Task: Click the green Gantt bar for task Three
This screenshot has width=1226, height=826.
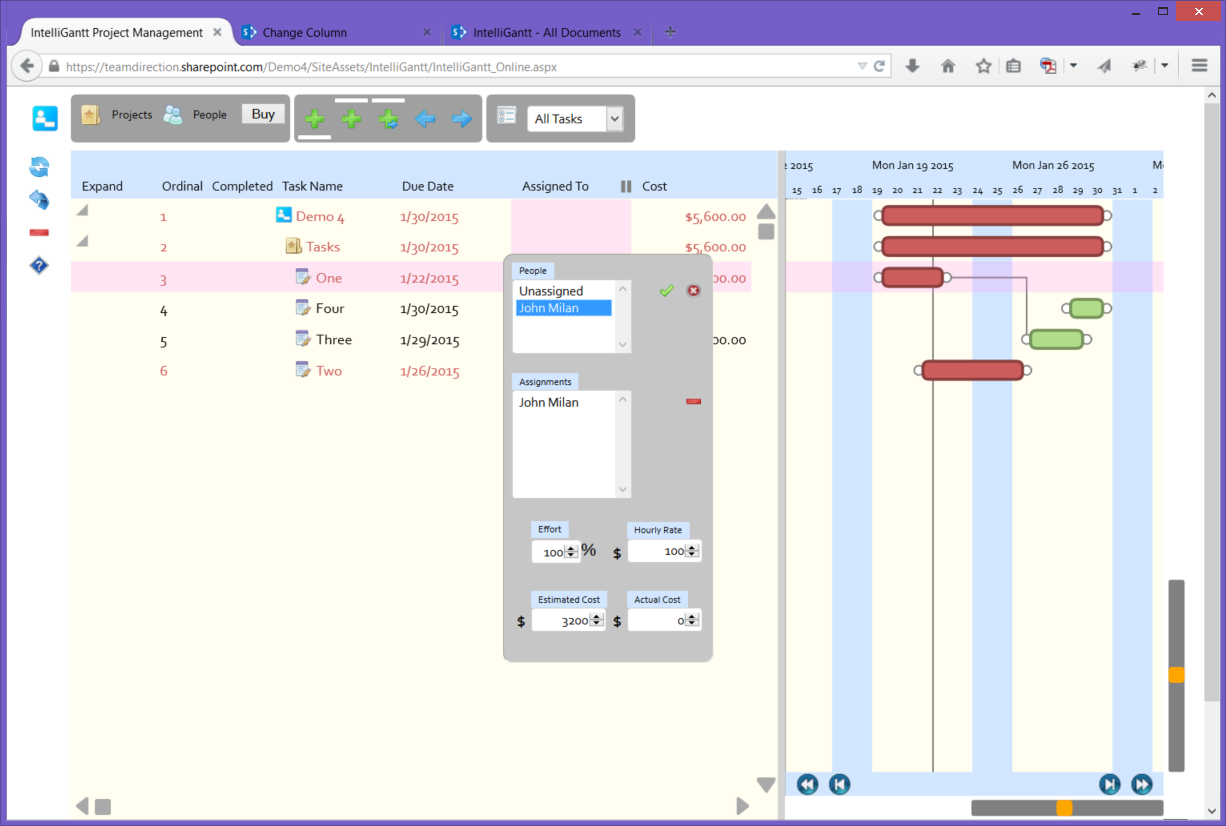Action: [x=1057, y=339]
